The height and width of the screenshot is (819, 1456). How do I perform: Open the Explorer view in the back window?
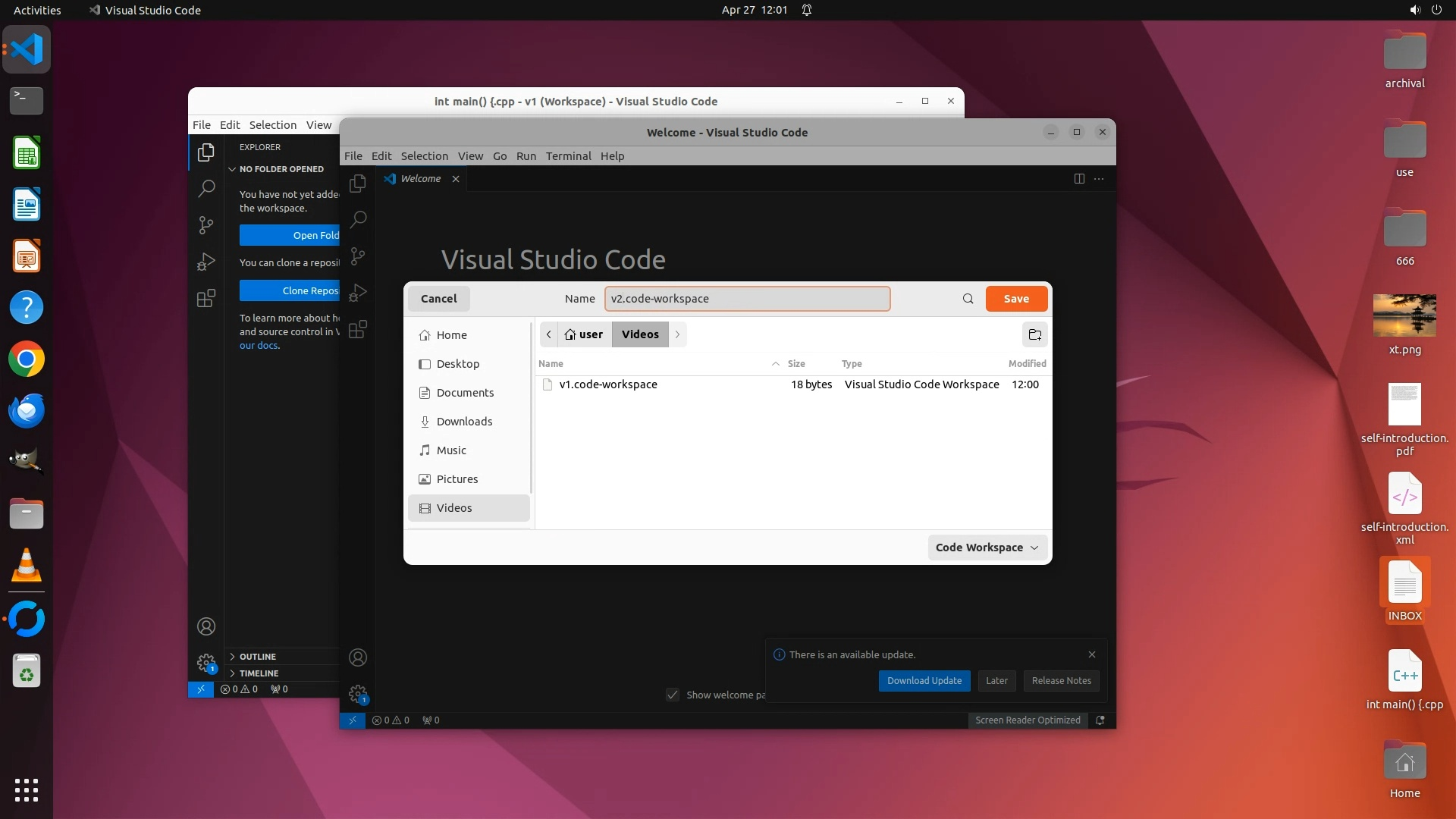pos(206,152)
